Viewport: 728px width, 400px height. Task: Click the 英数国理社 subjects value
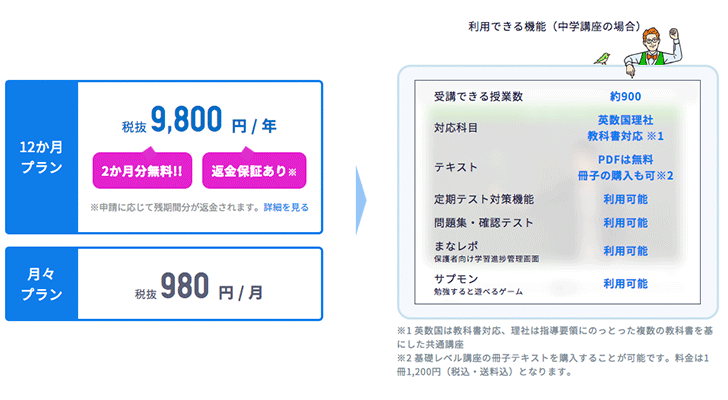click(x=625, y=120)
